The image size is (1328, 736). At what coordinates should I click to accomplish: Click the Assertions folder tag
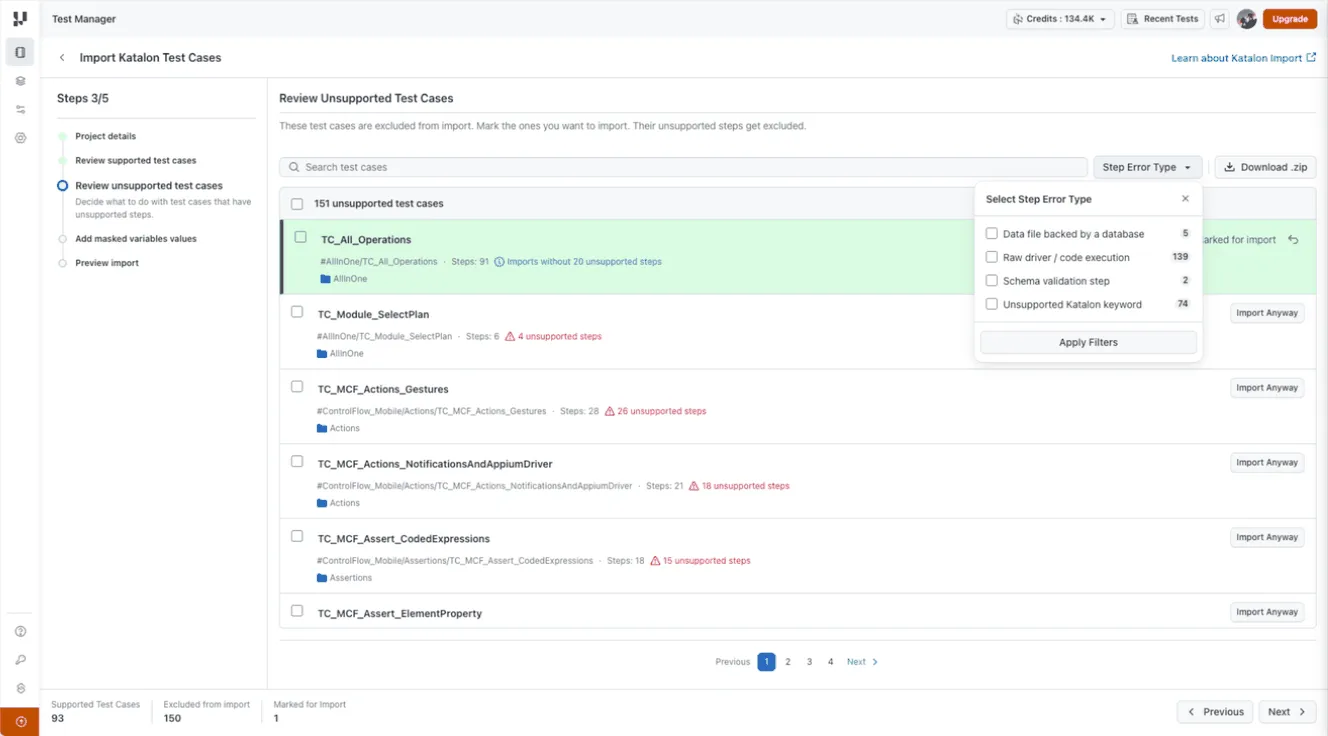(x=344, y=578)
